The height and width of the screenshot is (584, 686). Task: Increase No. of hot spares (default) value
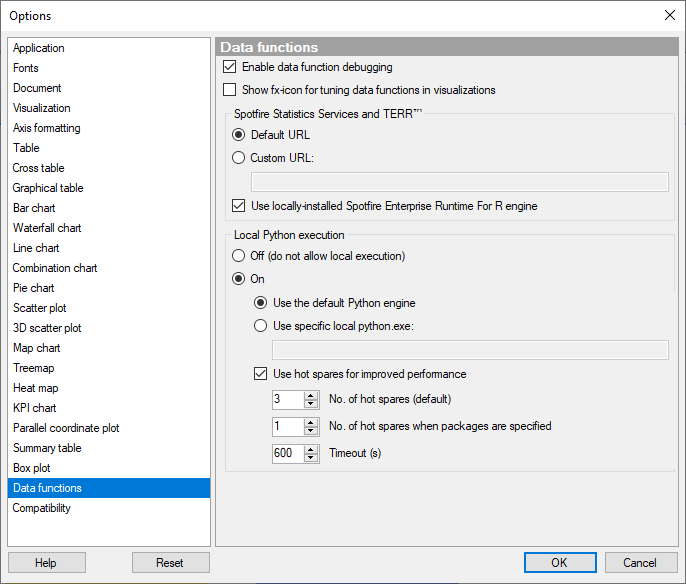[311, 395]
